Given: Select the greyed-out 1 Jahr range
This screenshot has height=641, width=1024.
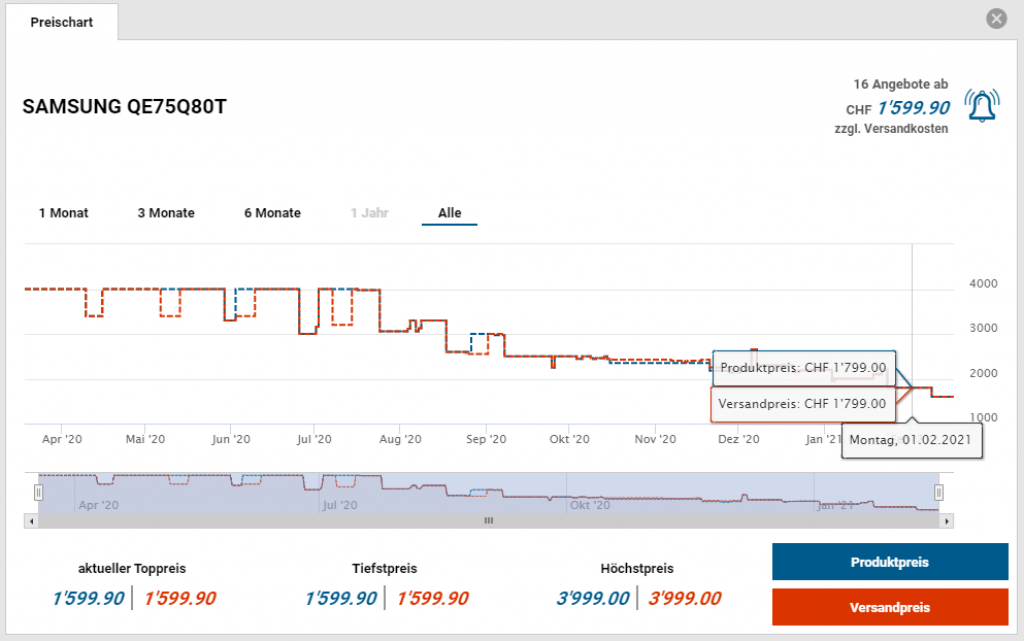Looking at the screenshot, I should pyautogui.click(x=369, y=213).
